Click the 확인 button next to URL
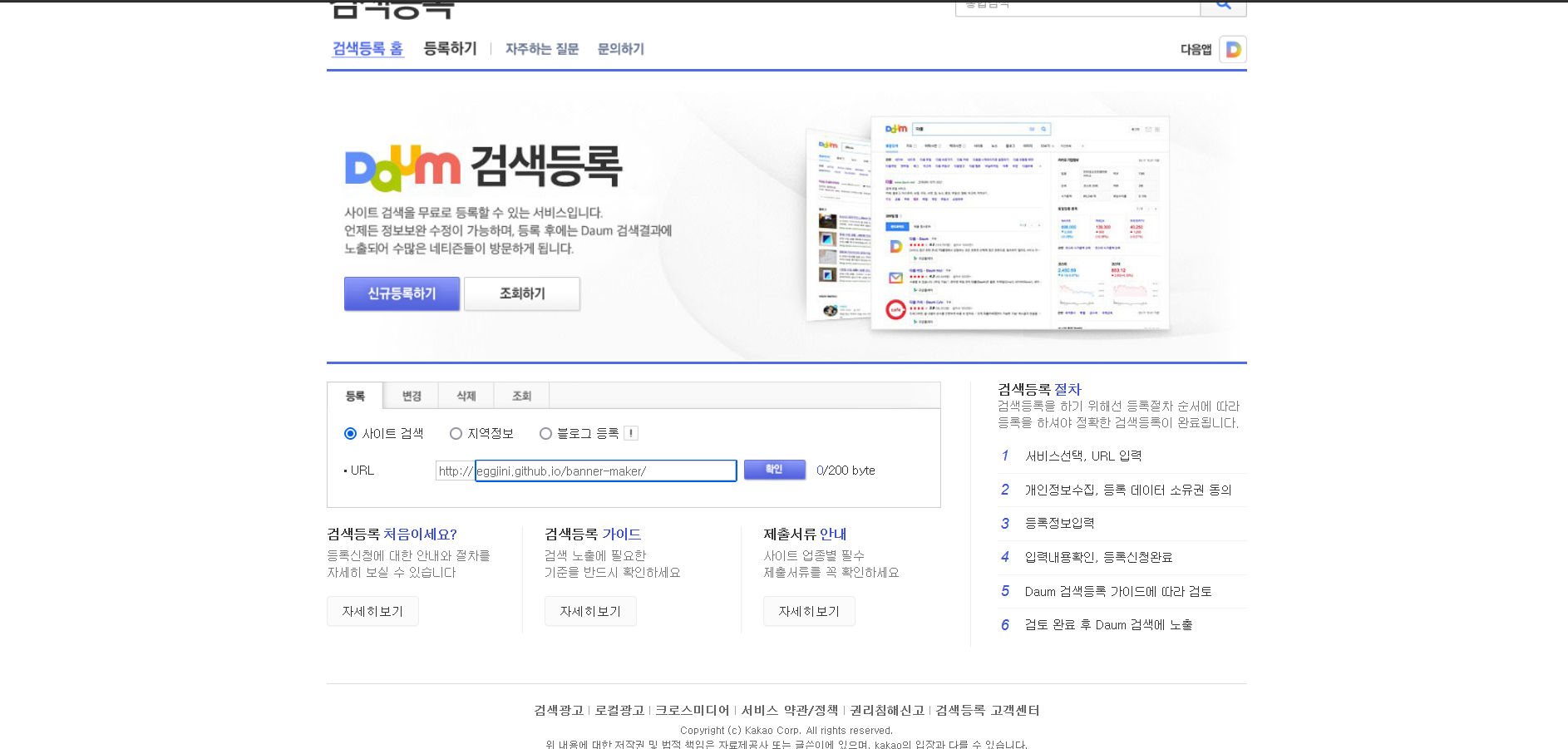This screenshot has width=1568, height=749. (774, 470)
